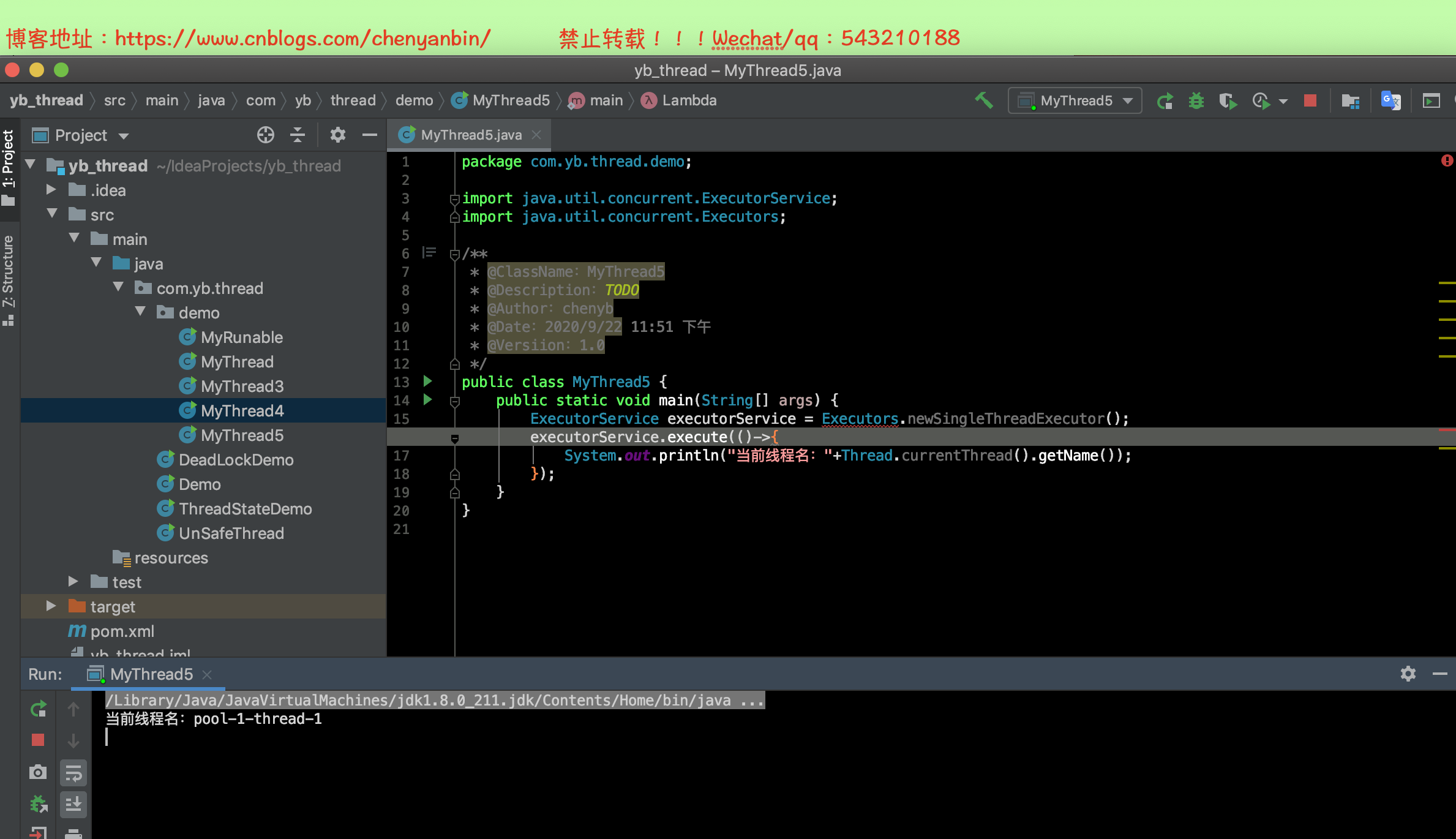Screen dimensions: 1456x839
Task: Open the profiler dropdown arrow
Action: (x=1283, y=101)
